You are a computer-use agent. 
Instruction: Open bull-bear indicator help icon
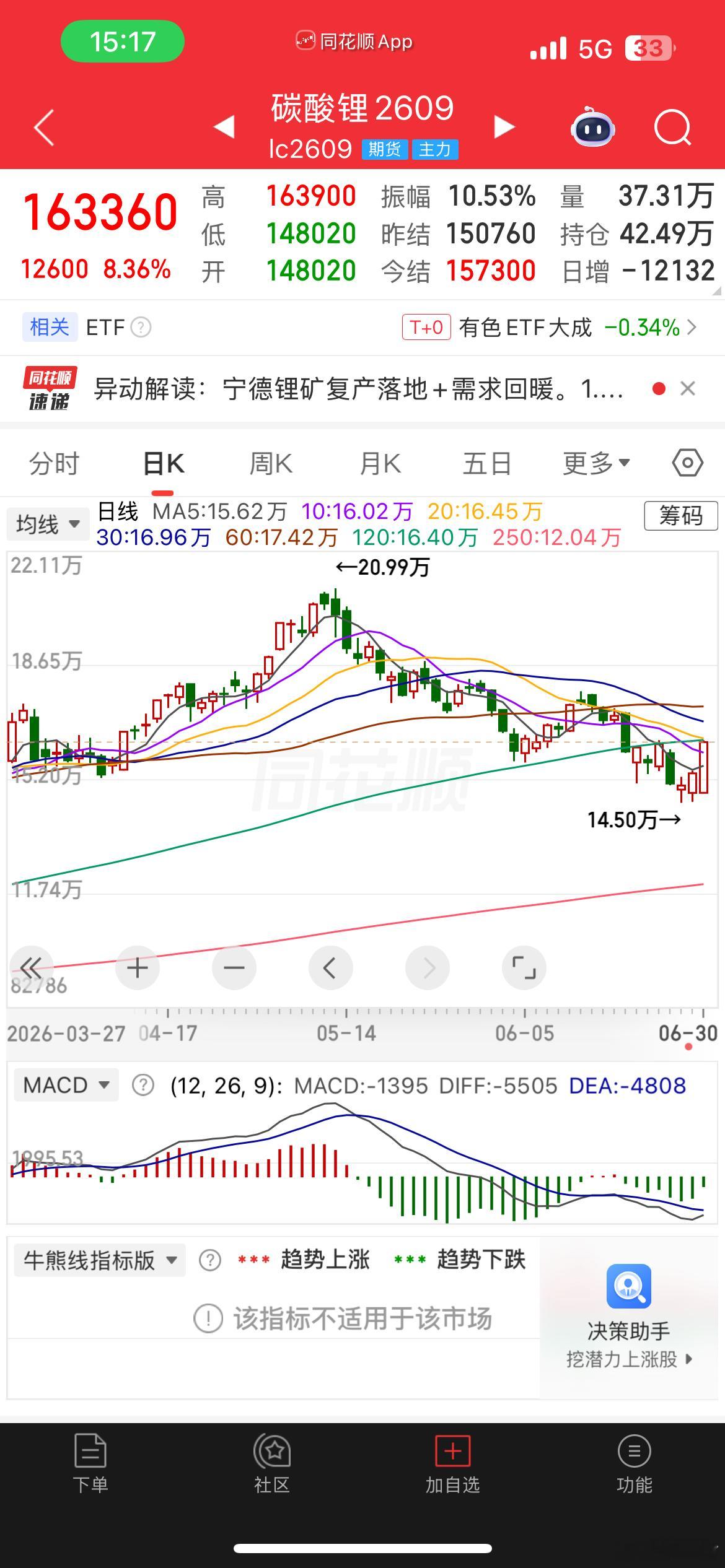[x=210, y=1260]
